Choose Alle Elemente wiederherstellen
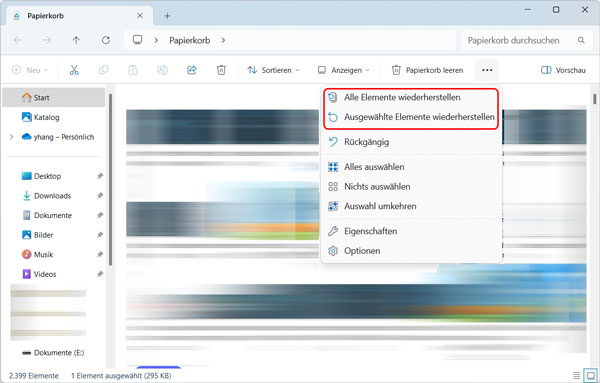Image resolution: width=600 pixels, height=383 pixels. click(x=411, y=97)
